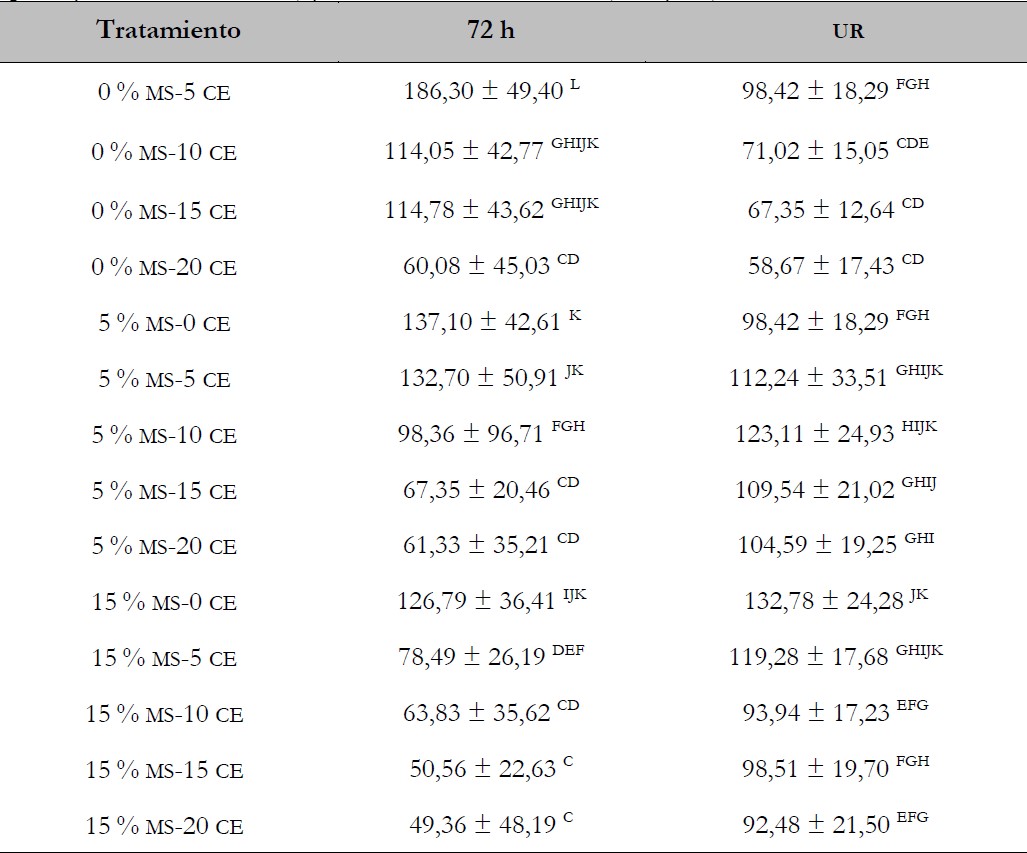Select the 0 % MS-5 CE row label
This screenshot has width=1027, height=853.
[x=164, y=93]
